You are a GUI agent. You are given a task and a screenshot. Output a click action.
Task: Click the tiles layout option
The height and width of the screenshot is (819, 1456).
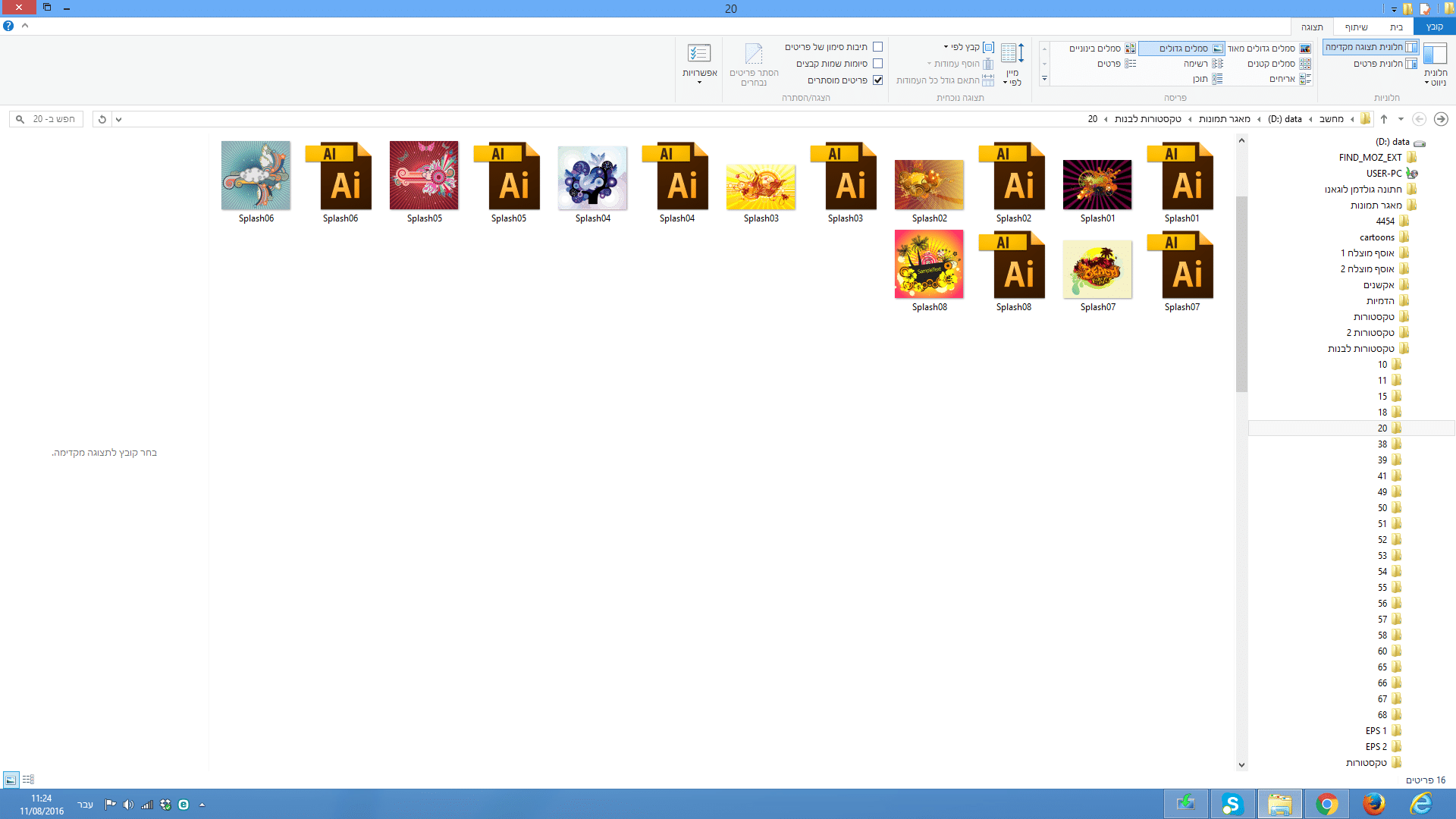click(x=1288, y=79)
